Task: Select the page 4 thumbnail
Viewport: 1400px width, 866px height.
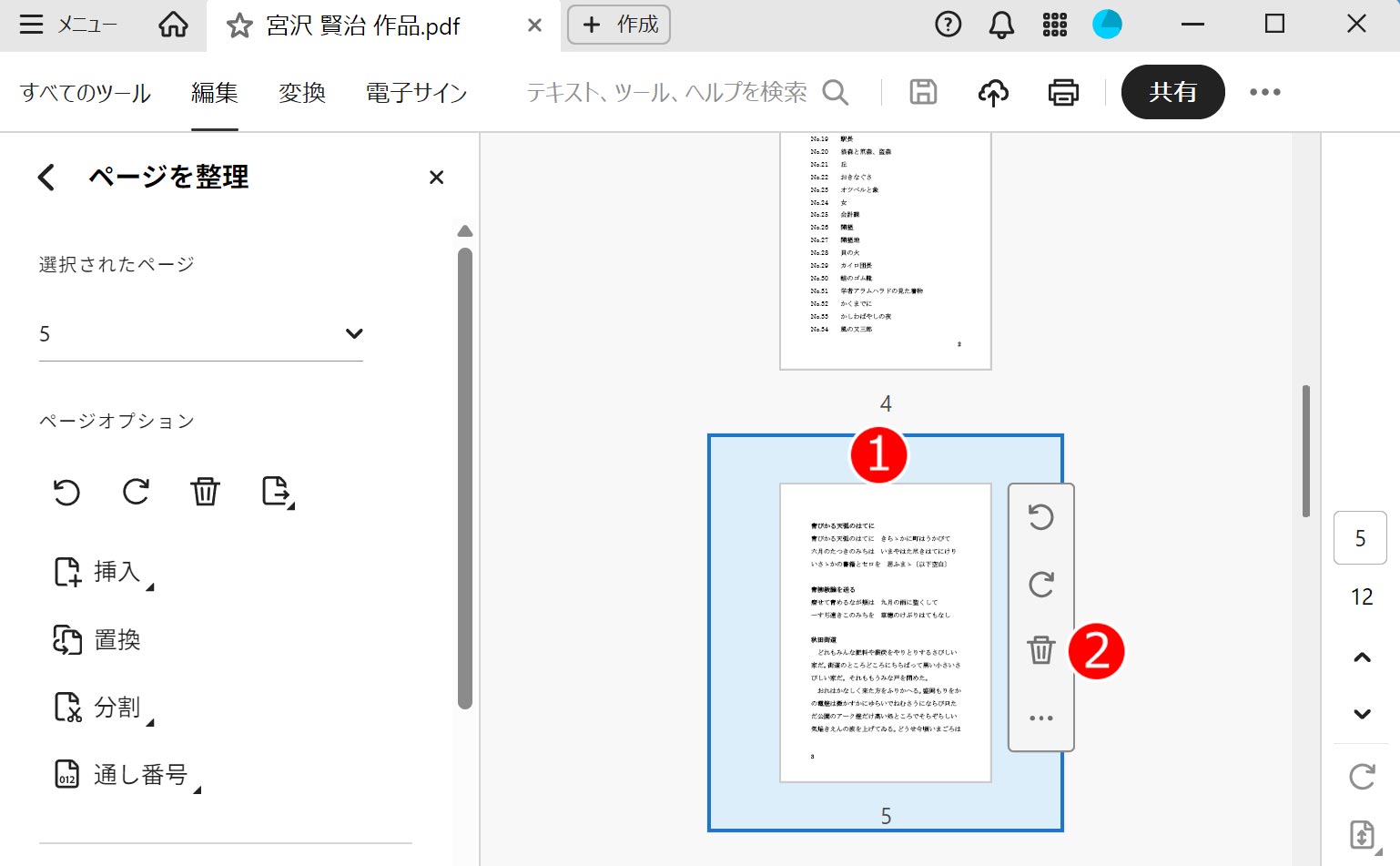Action: [885, 250]
